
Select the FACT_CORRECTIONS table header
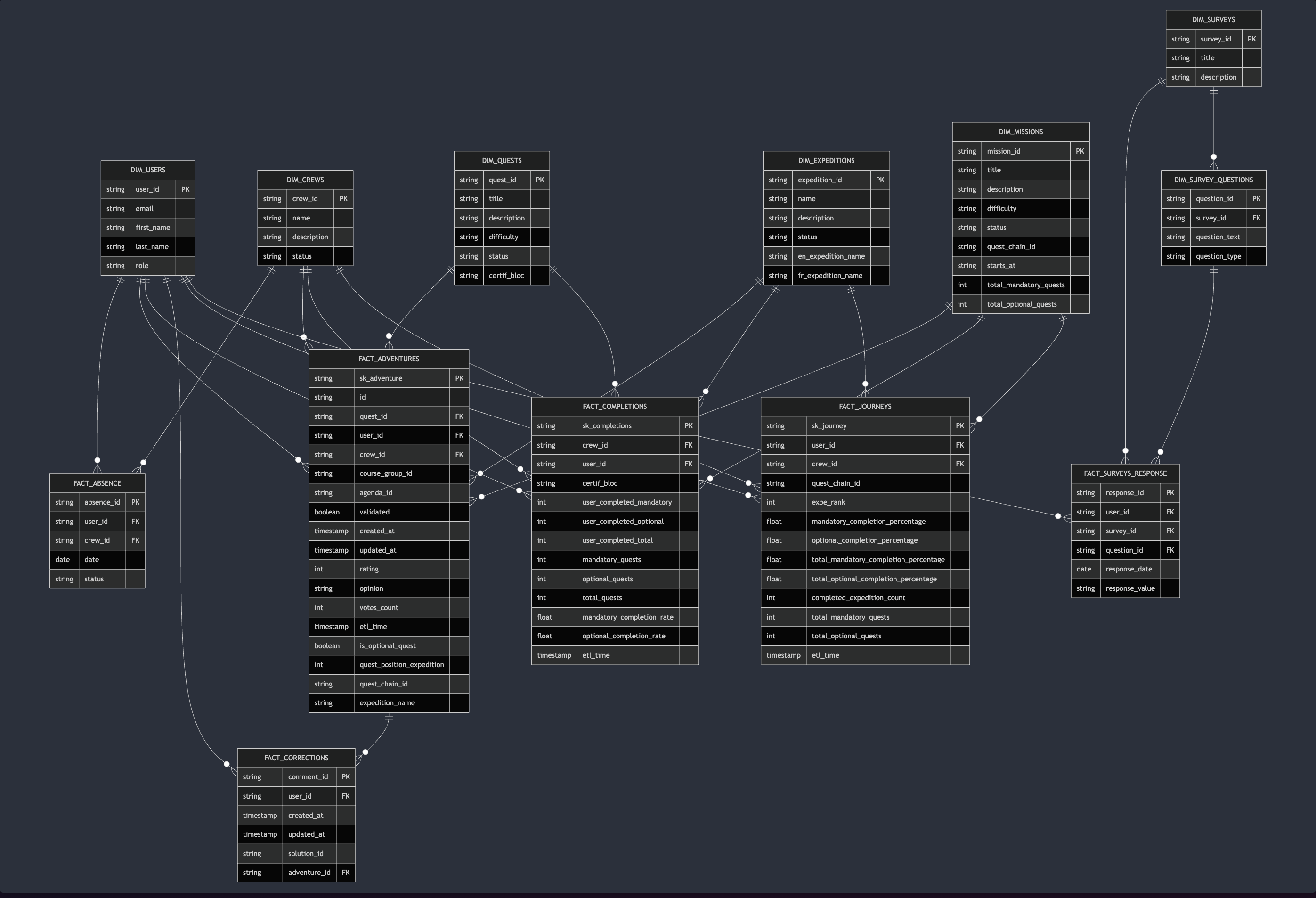(296, 758)
